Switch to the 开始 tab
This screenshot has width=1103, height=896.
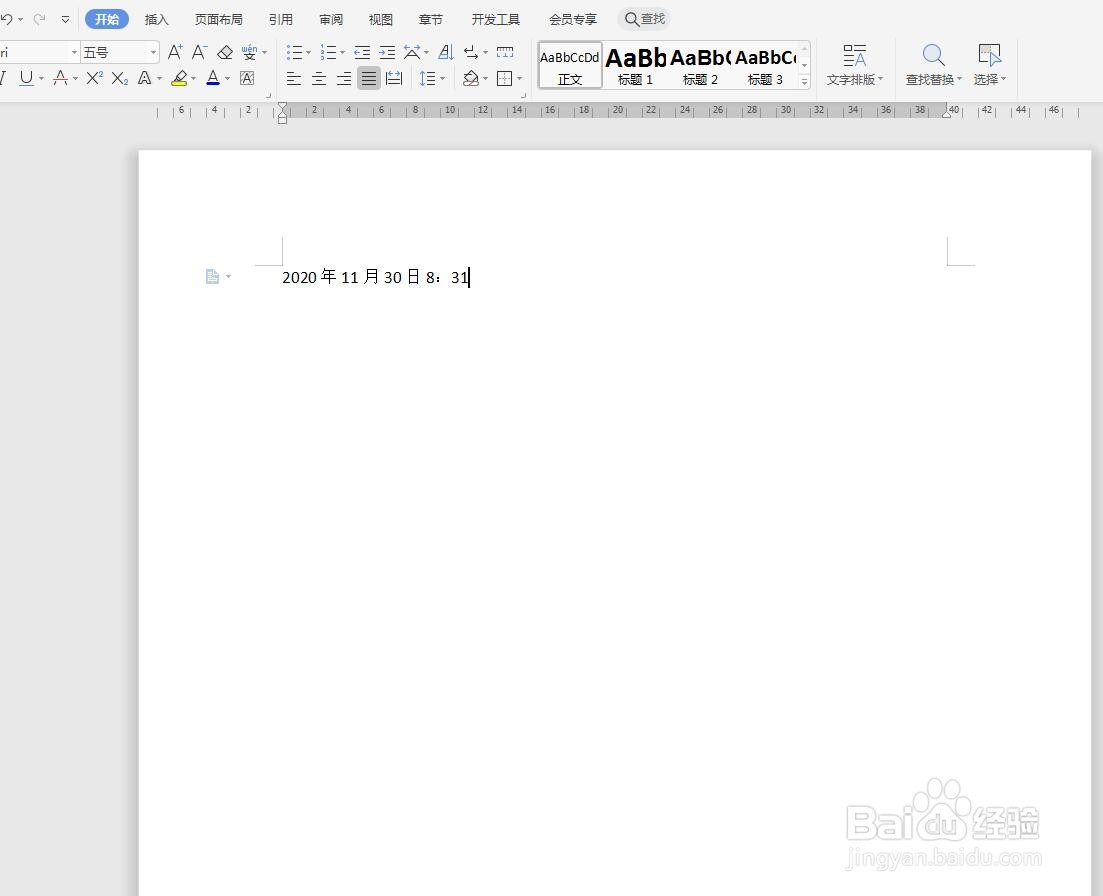pos(107,19)
